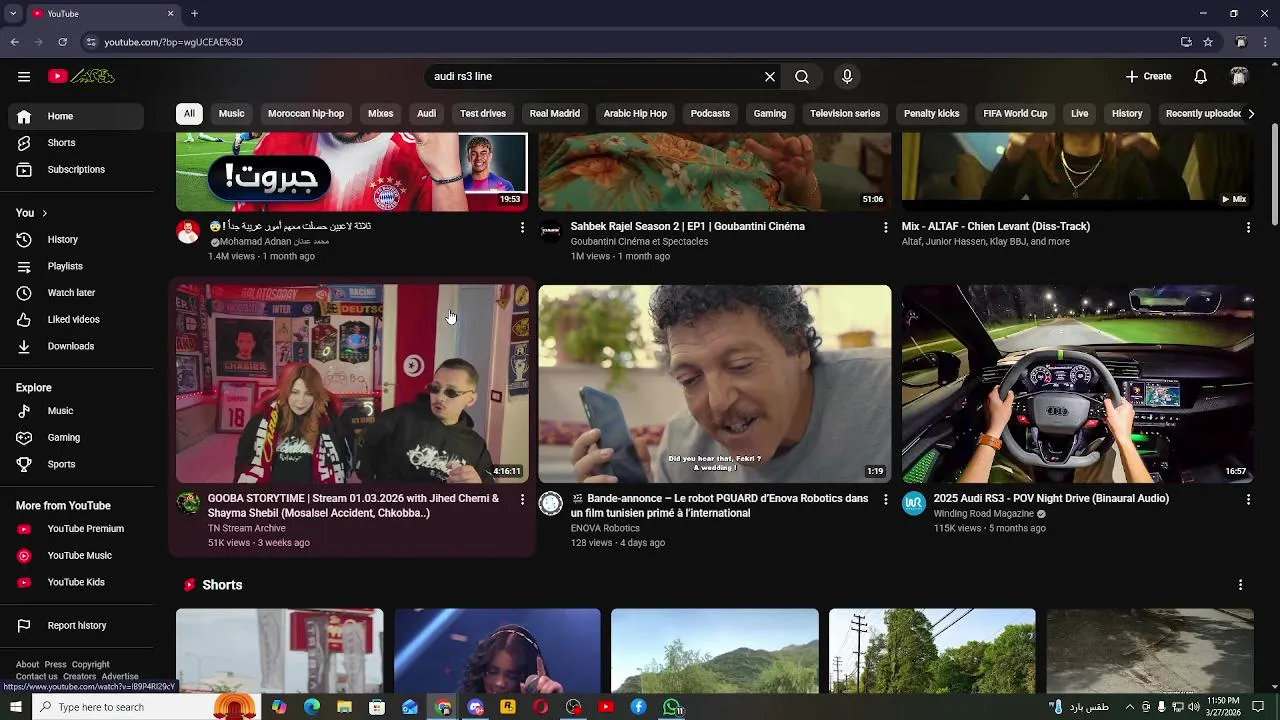
Task: Select the Podcasts chip
Action: pyautogui.click(x=710, y=114)
